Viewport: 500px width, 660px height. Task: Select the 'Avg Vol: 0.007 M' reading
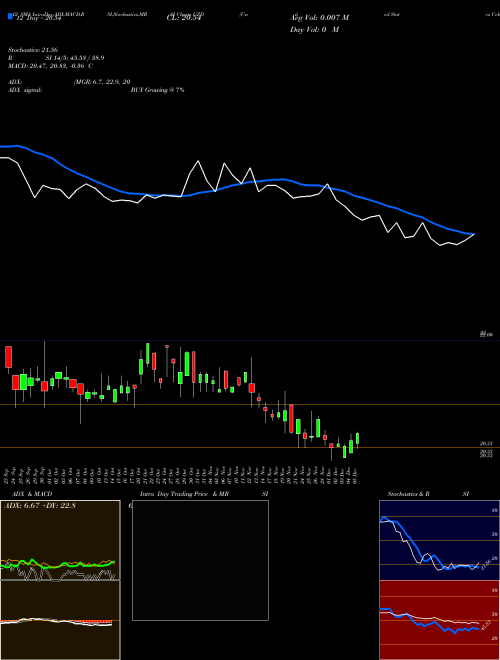[x=319, y=18]
